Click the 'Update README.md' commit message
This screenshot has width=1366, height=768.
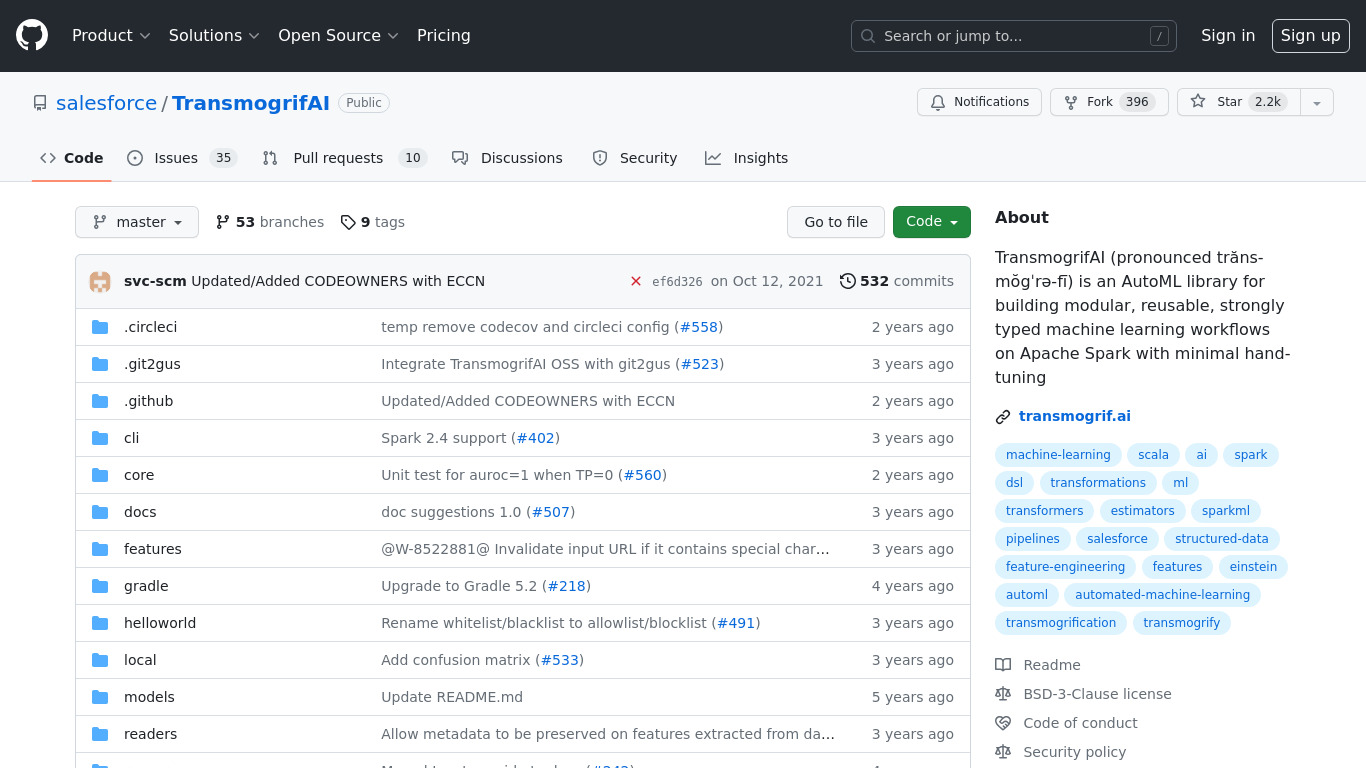coord(452,697)
